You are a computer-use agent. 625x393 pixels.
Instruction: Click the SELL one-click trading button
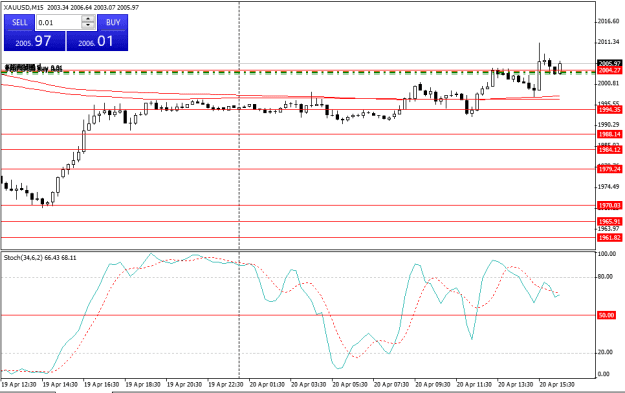(19, 22)
